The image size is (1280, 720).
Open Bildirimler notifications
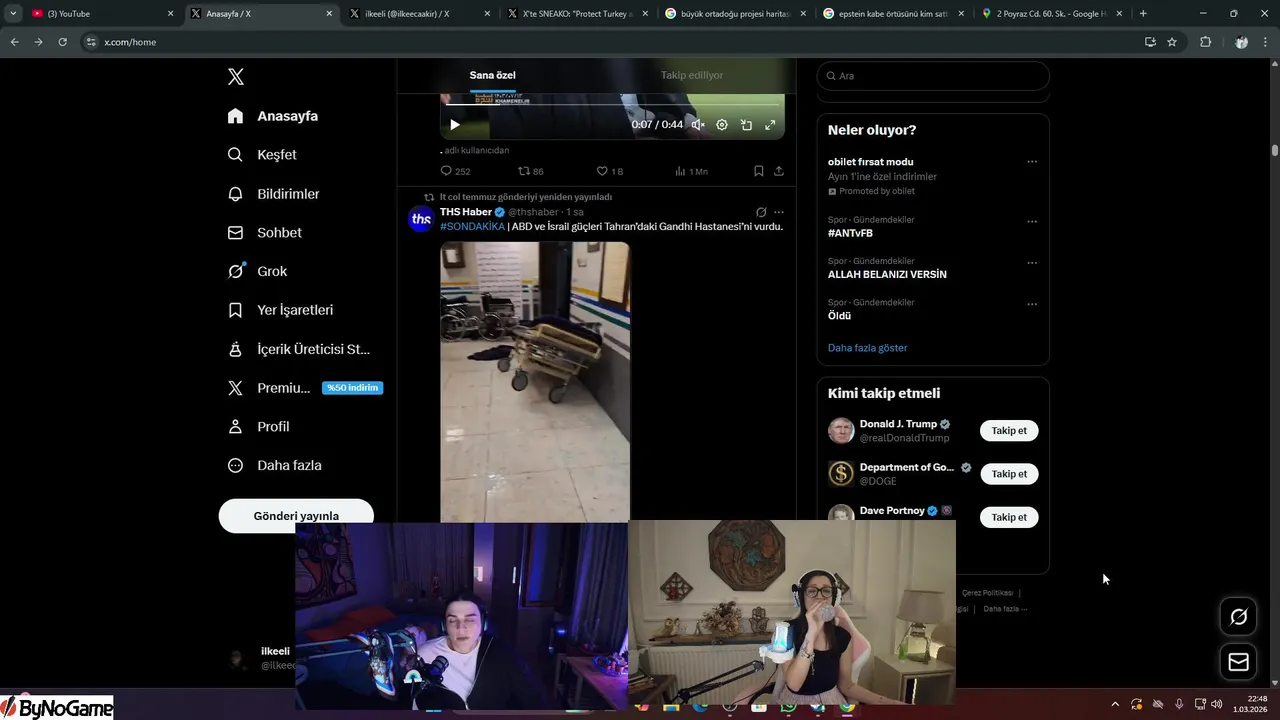point(274,194)
